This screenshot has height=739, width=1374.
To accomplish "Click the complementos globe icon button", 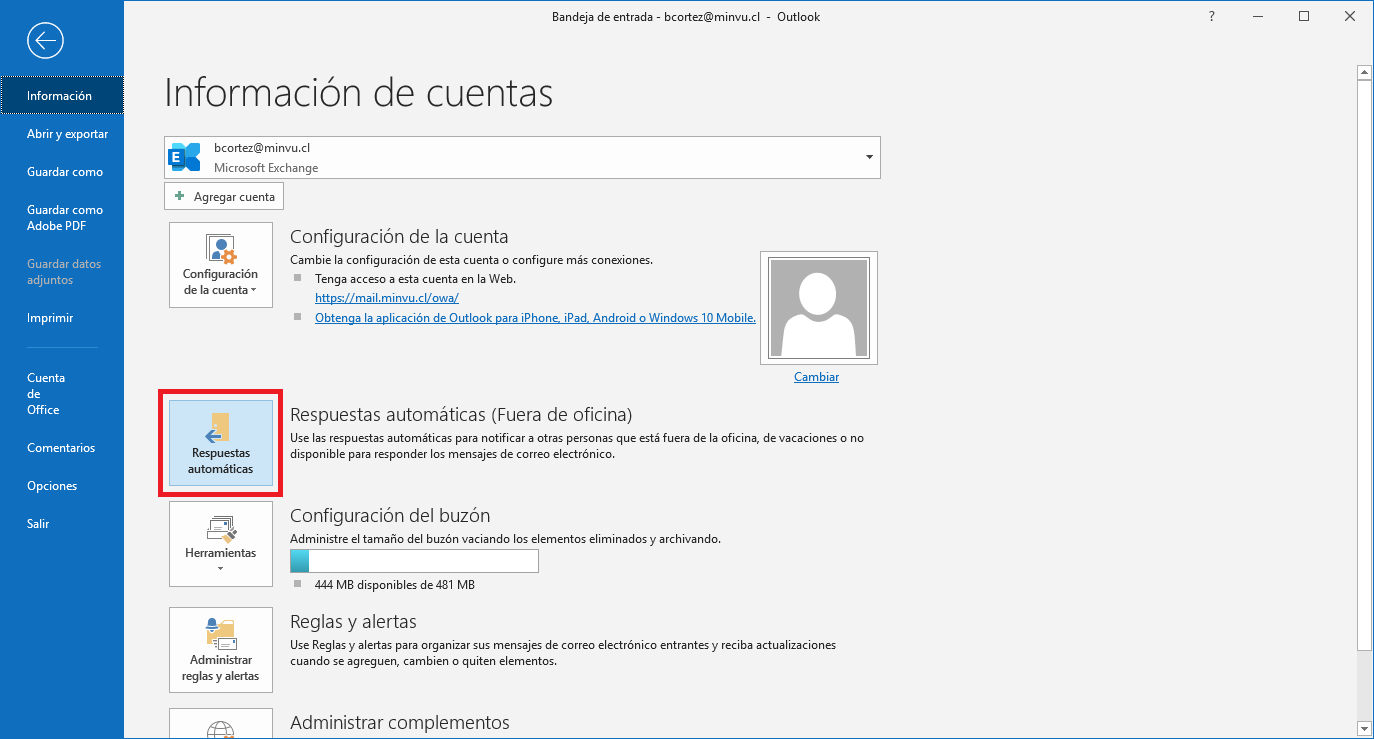I will click(221, 724).
